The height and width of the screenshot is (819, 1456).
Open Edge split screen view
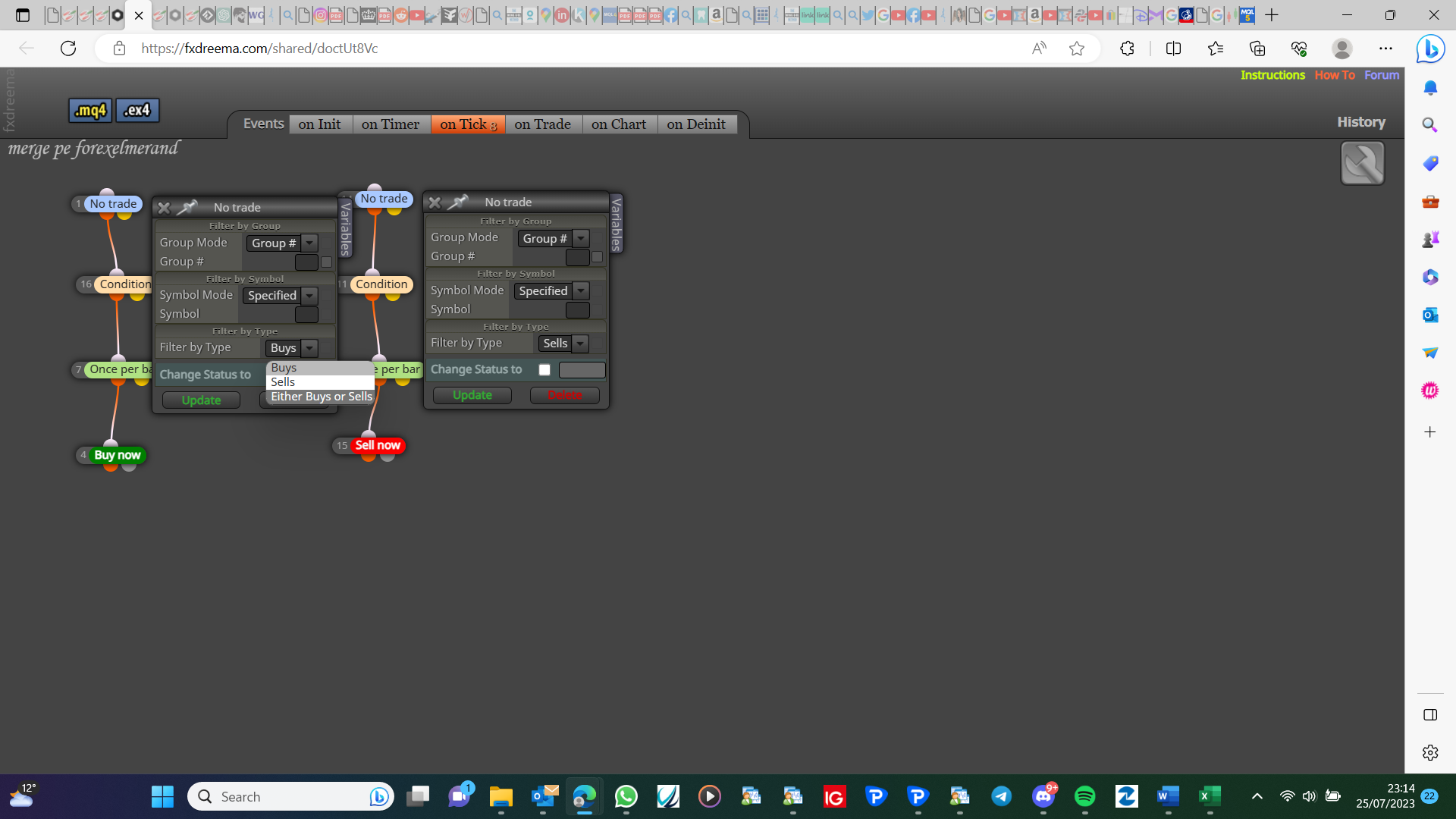1173,49
